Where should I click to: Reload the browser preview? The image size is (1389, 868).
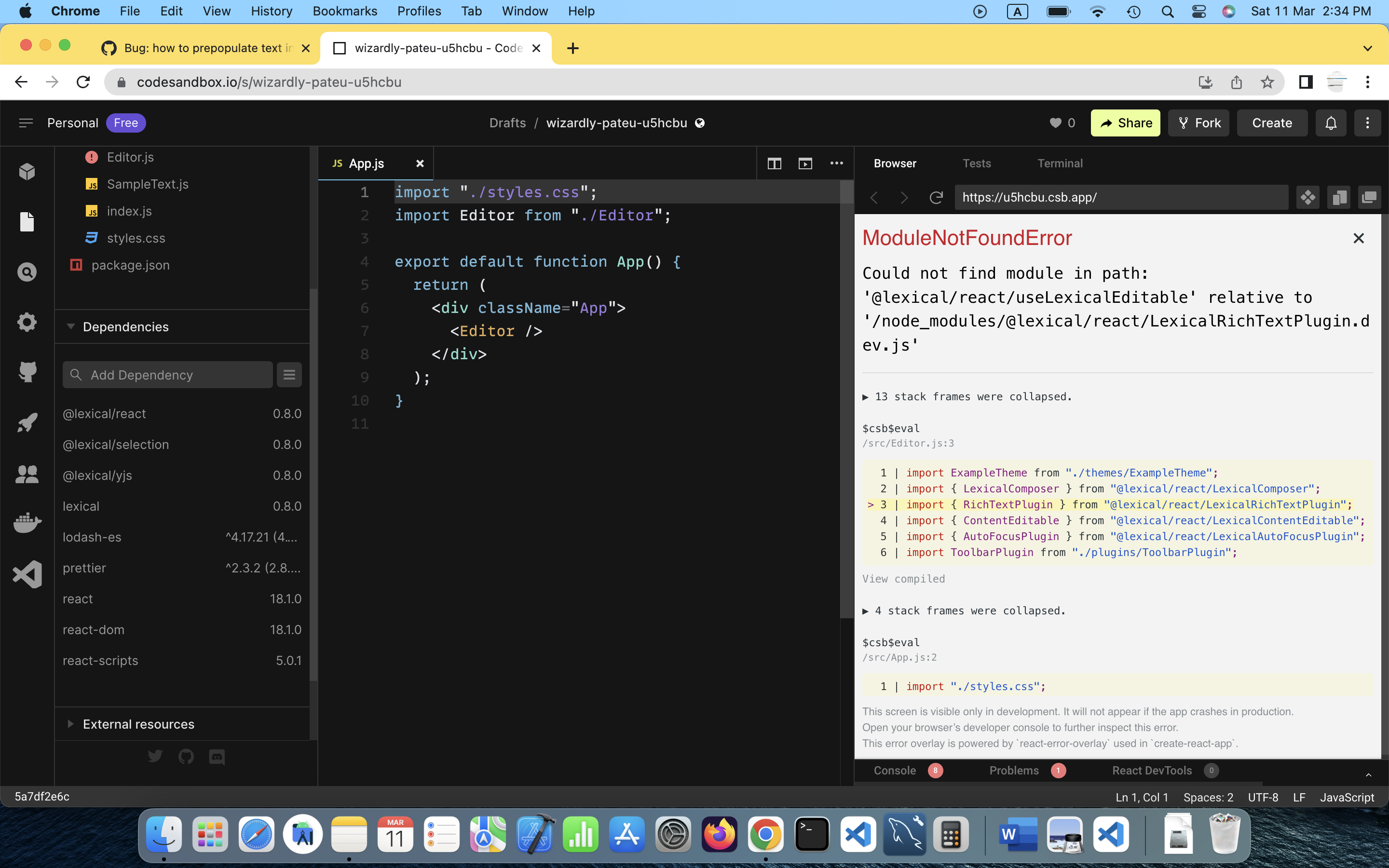tap(937, 197)
